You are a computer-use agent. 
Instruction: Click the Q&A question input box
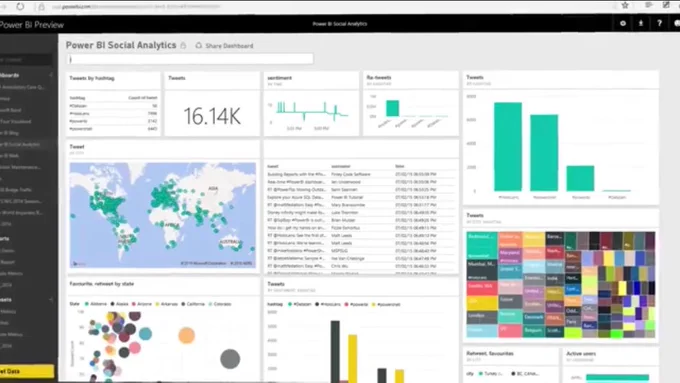190,59
